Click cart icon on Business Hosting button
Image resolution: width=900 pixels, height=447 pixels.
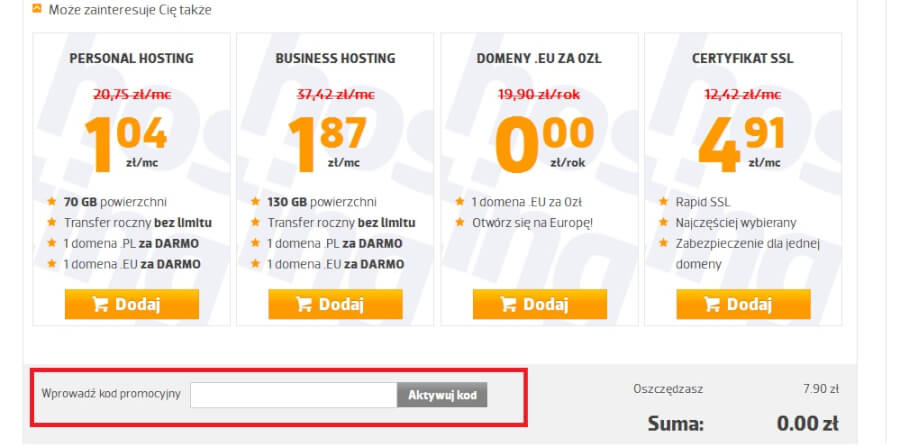coord(304,305)
